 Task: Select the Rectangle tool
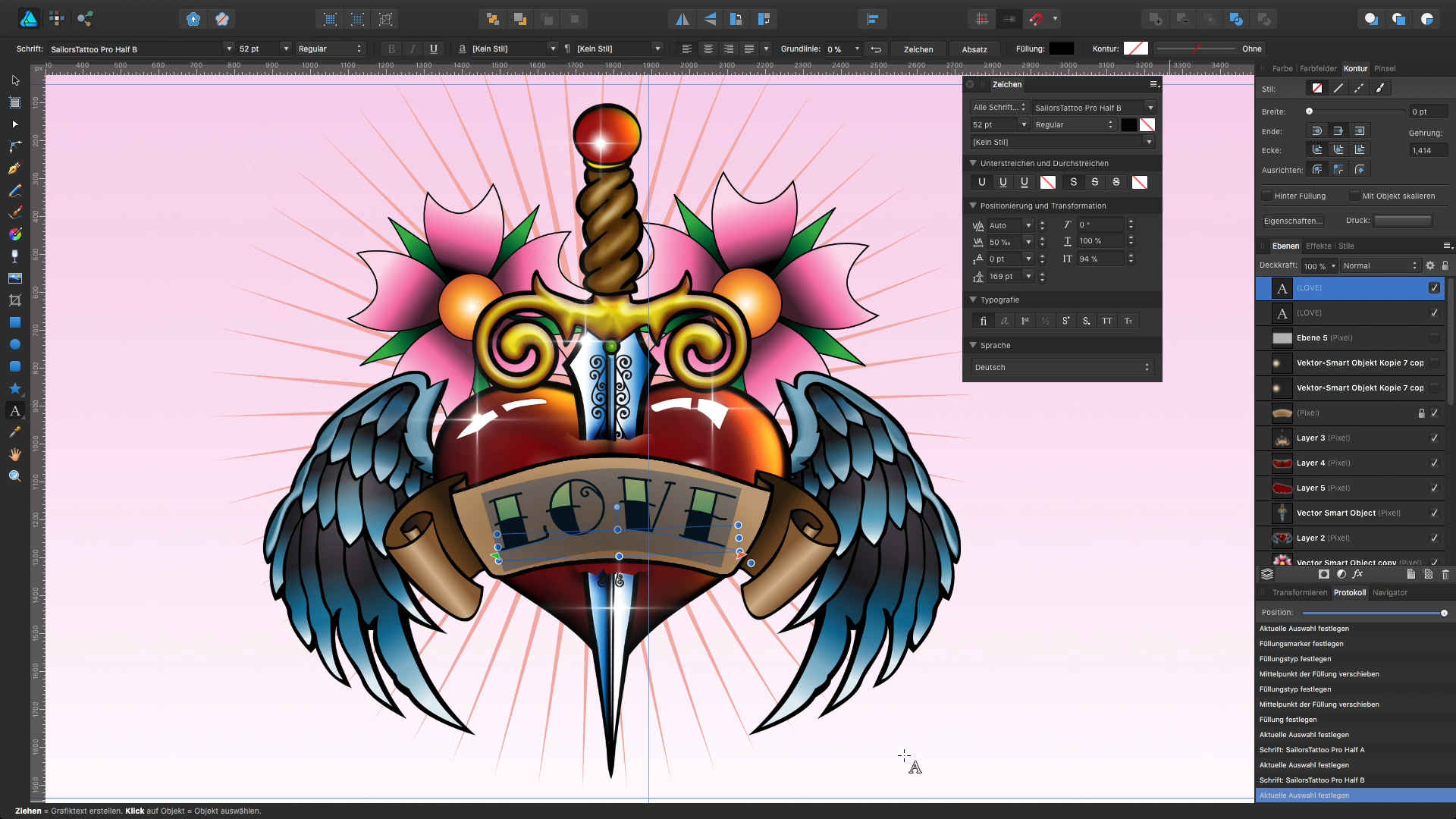15,322
